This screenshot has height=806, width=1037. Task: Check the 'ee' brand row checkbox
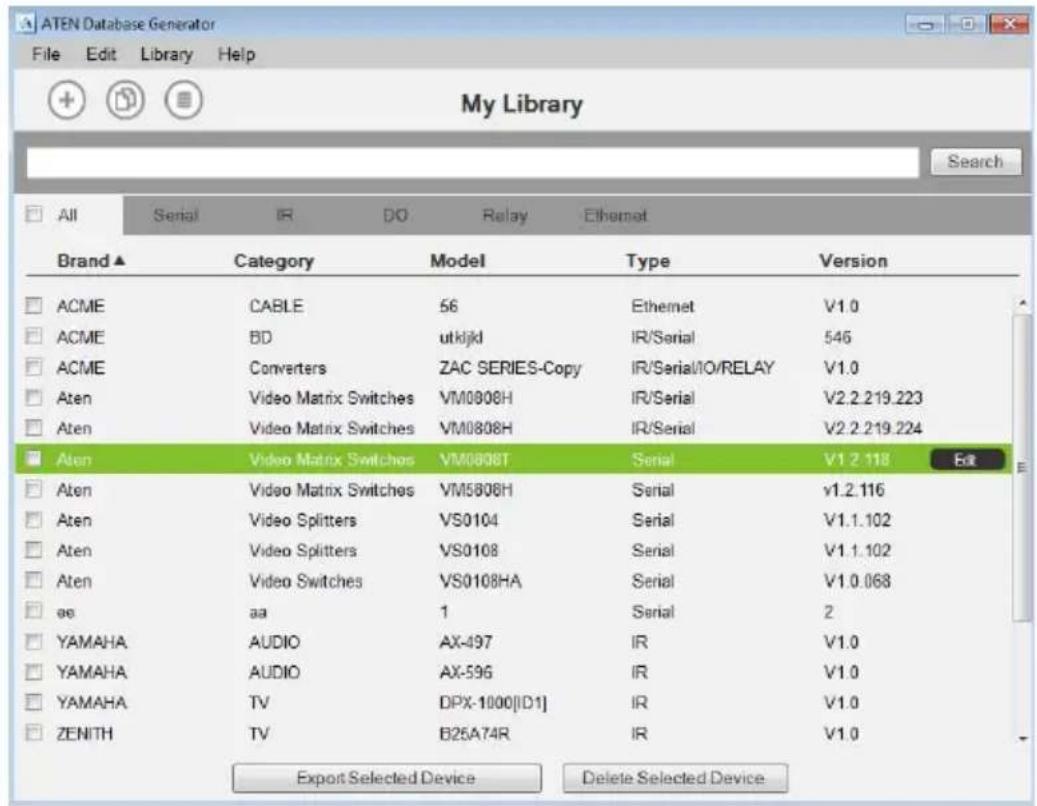tap(34, 610)
